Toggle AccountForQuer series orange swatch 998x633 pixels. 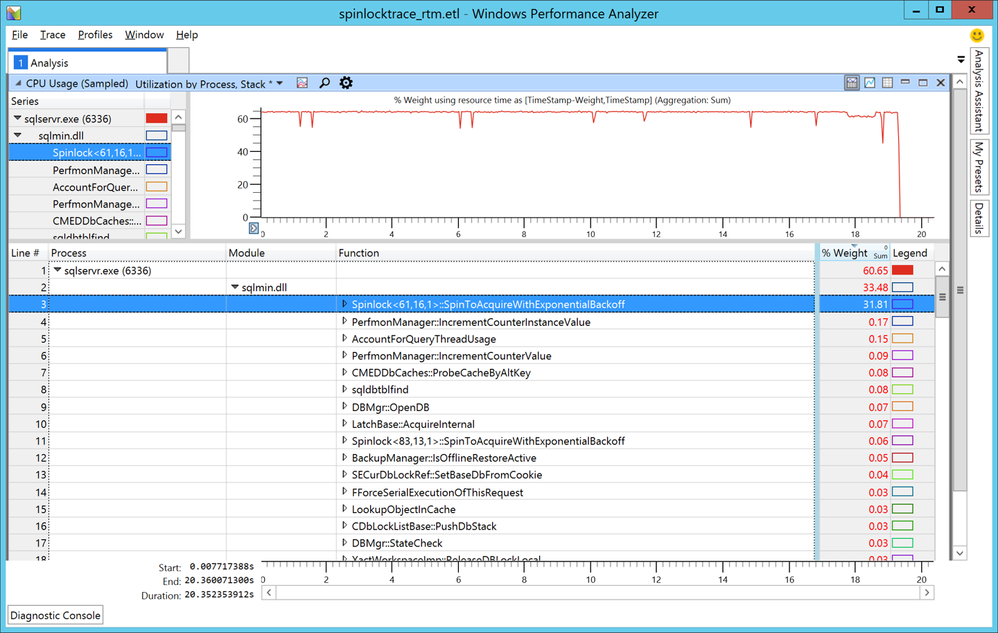coord(157,187)
